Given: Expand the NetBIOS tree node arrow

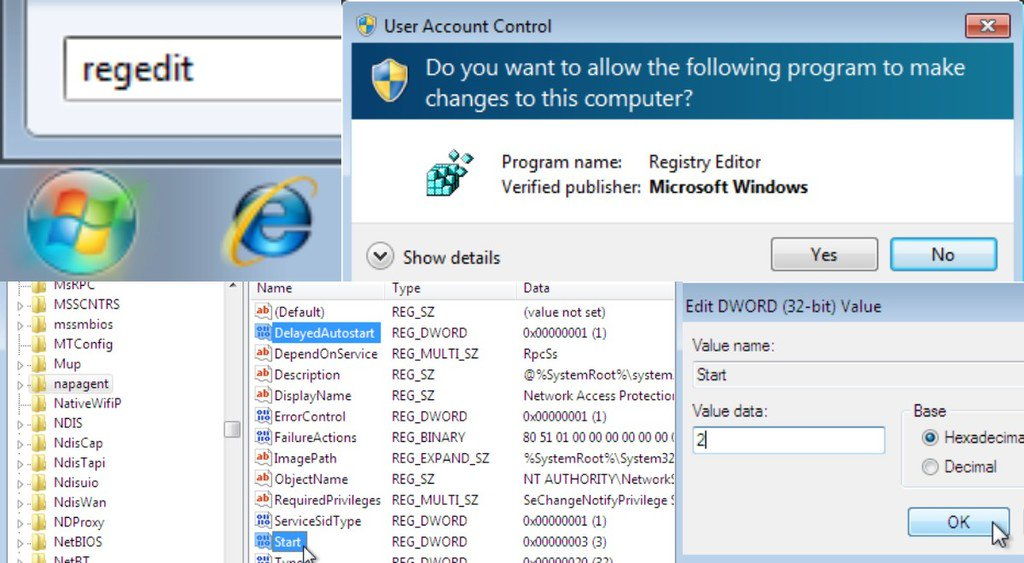Looking at the screenshot, I should click(x=20, y=542).
